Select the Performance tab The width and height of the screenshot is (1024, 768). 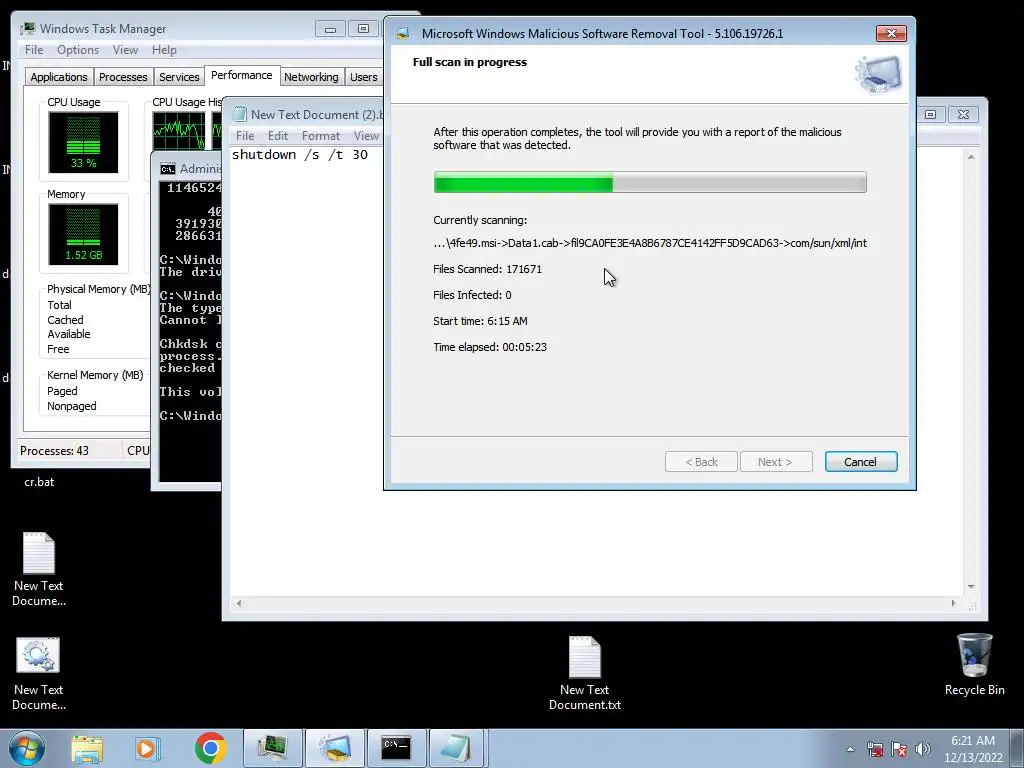pyautogui.click(x=242, y=75)
